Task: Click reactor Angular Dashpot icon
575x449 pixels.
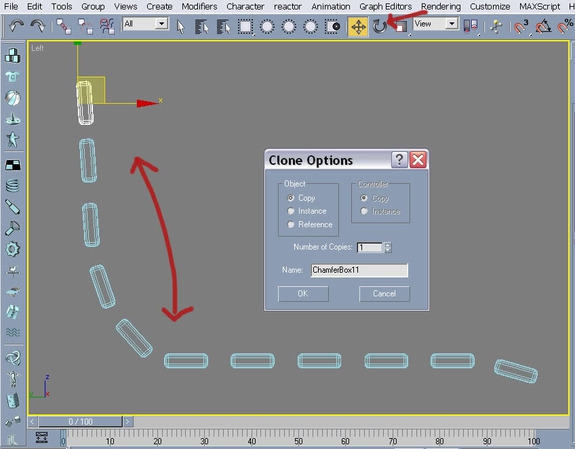Action: (x=12, y=228)
